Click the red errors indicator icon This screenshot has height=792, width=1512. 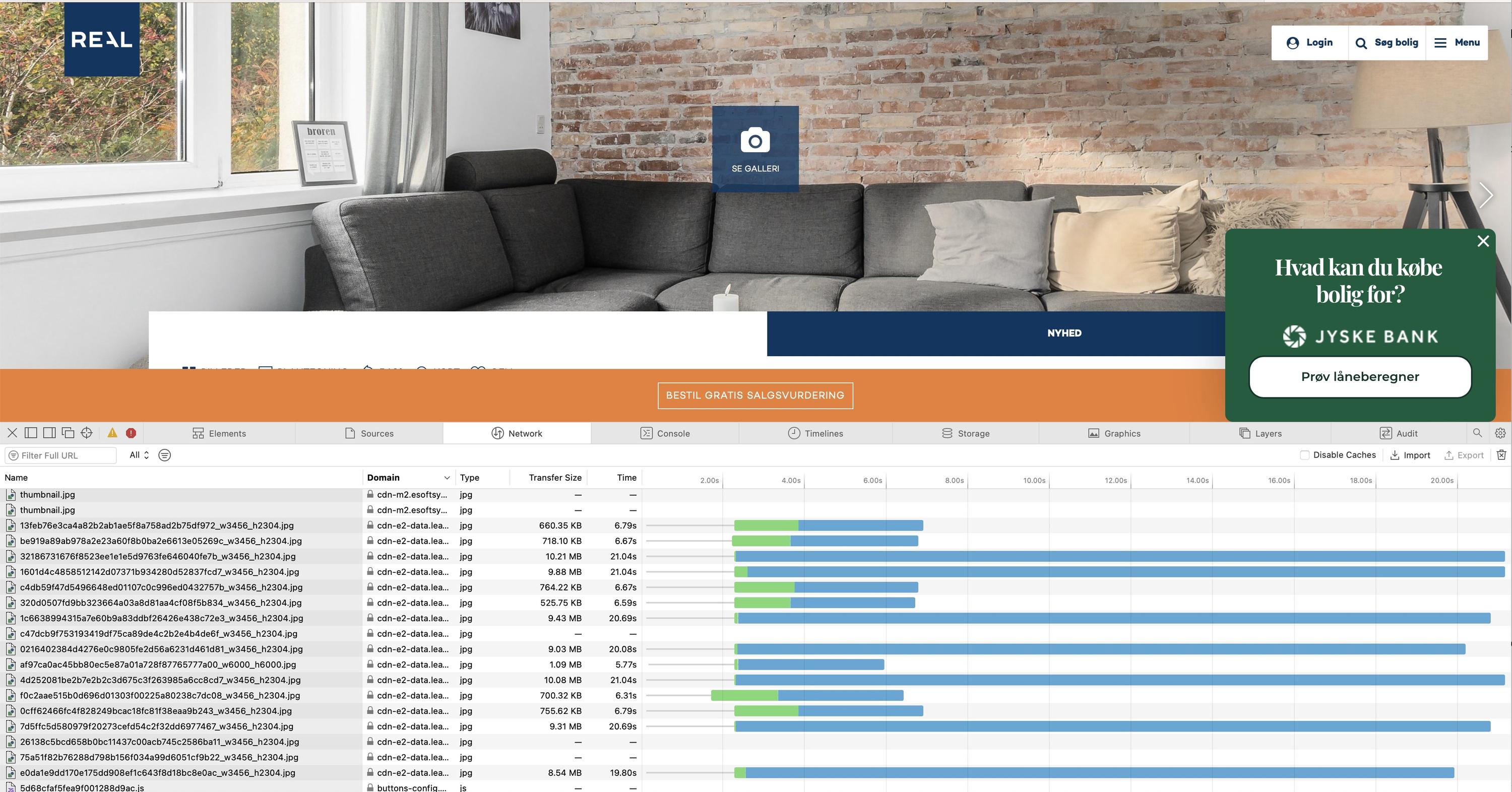(131, 433)
